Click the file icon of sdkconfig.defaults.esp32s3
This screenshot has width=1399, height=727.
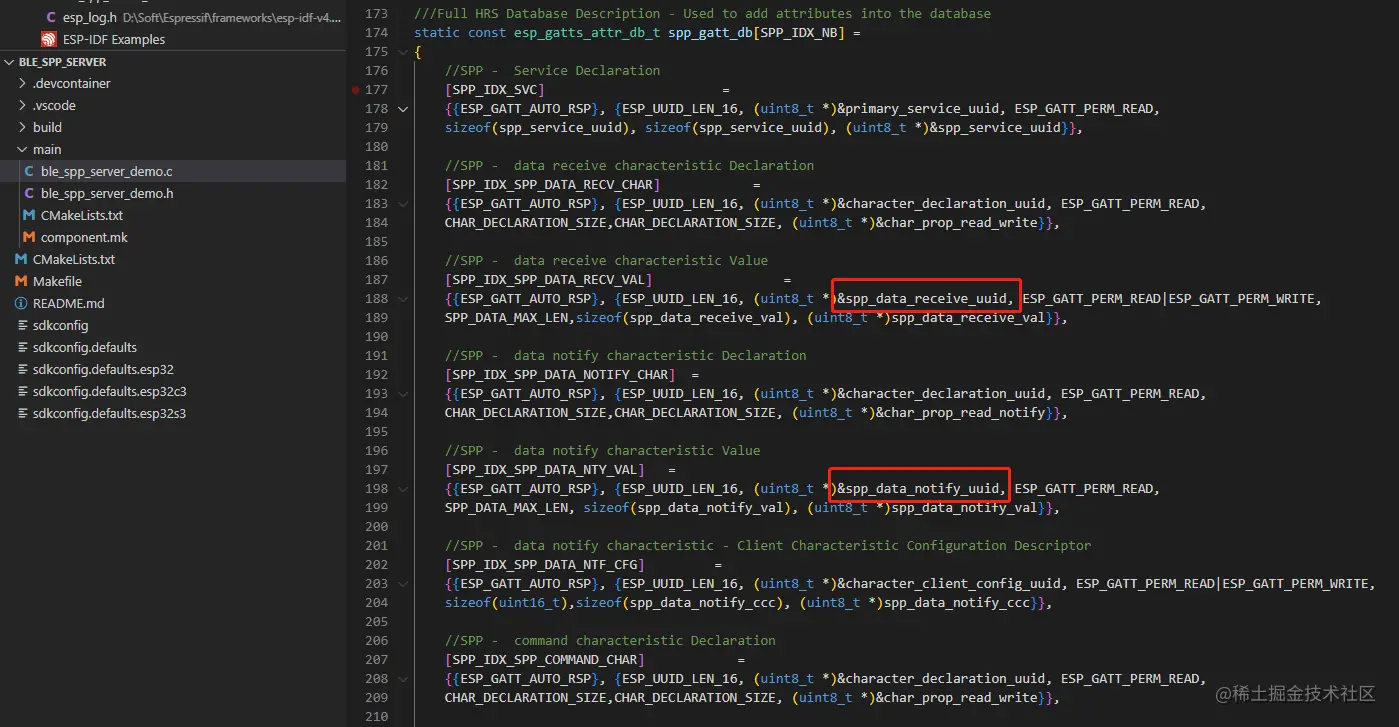click(x=21, y=414)
